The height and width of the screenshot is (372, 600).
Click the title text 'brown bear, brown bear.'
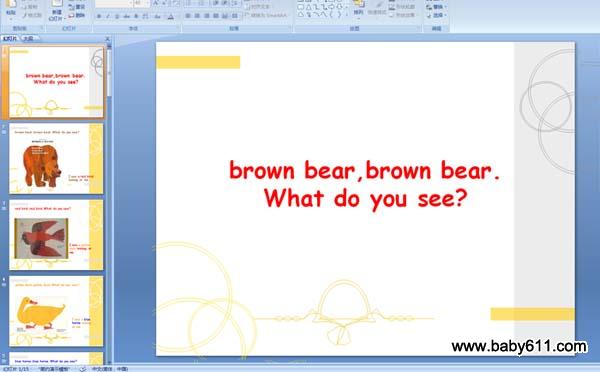[364, 170]
